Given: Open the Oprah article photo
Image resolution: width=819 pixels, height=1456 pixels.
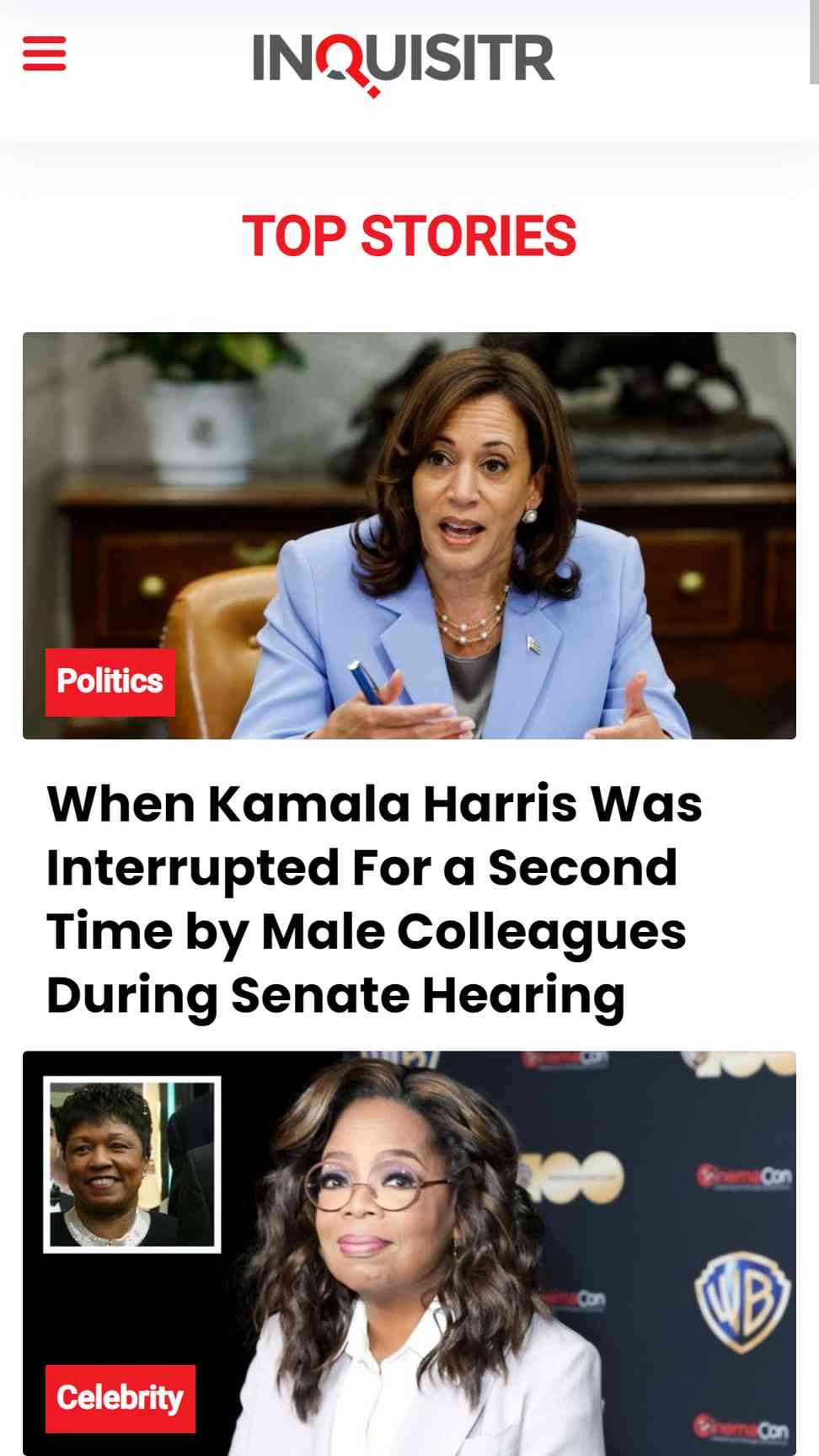Looking at the screenshot, I should [x=409, y=1253].
